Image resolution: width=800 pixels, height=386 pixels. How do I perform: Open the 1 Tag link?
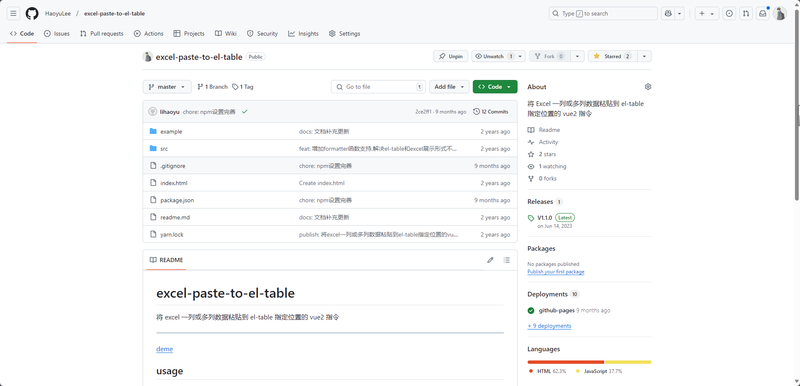243,87
